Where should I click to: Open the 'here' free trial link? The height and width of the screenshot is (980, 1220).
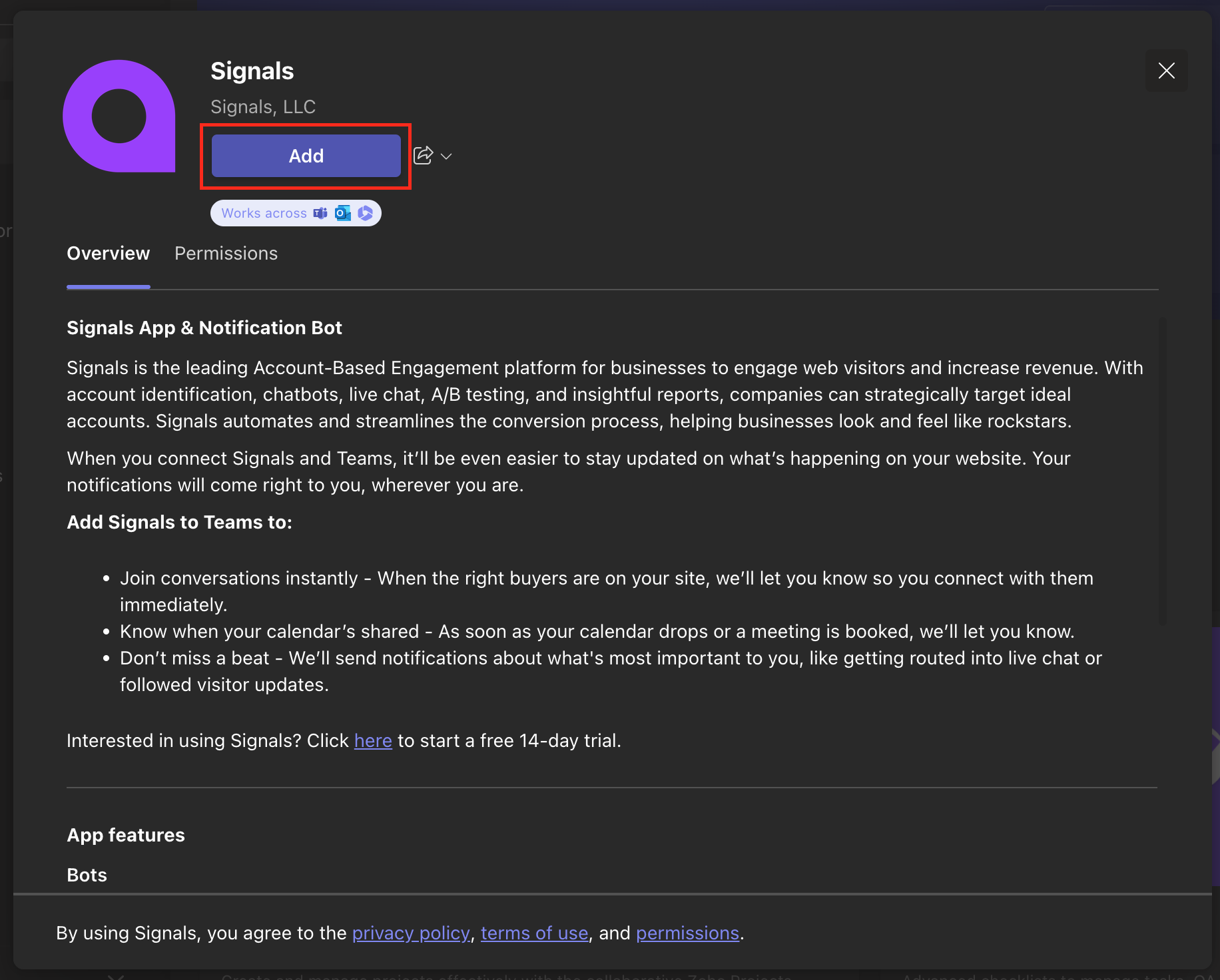[373, 741]
